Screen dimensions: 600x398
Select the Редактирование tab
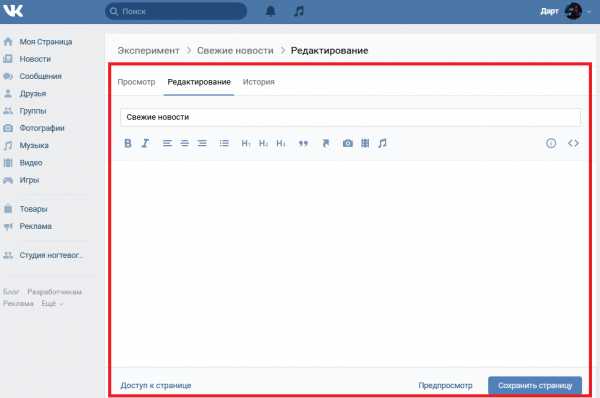point(199,82)
